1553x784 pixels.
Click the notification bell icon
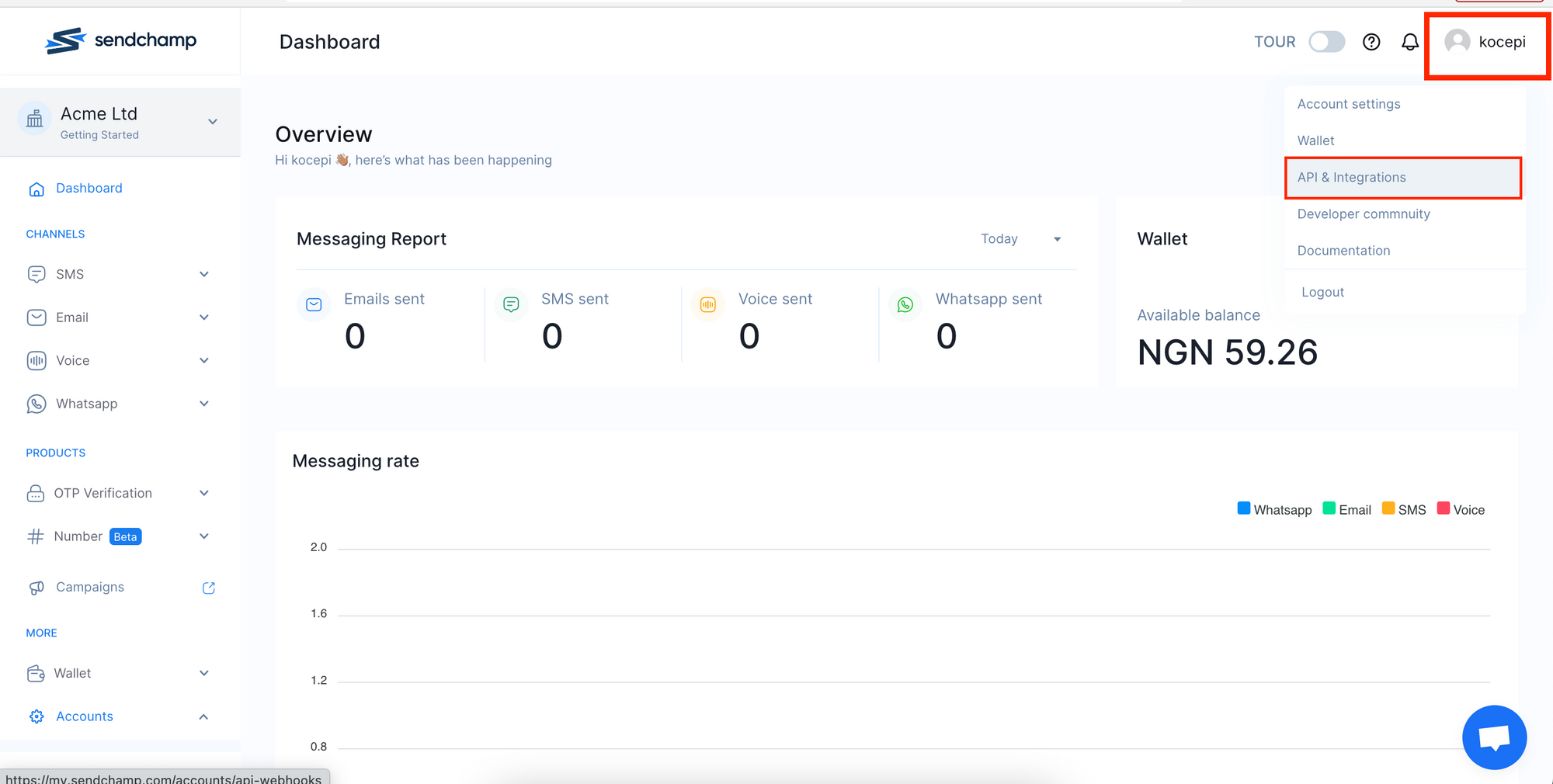[1409, 42]
